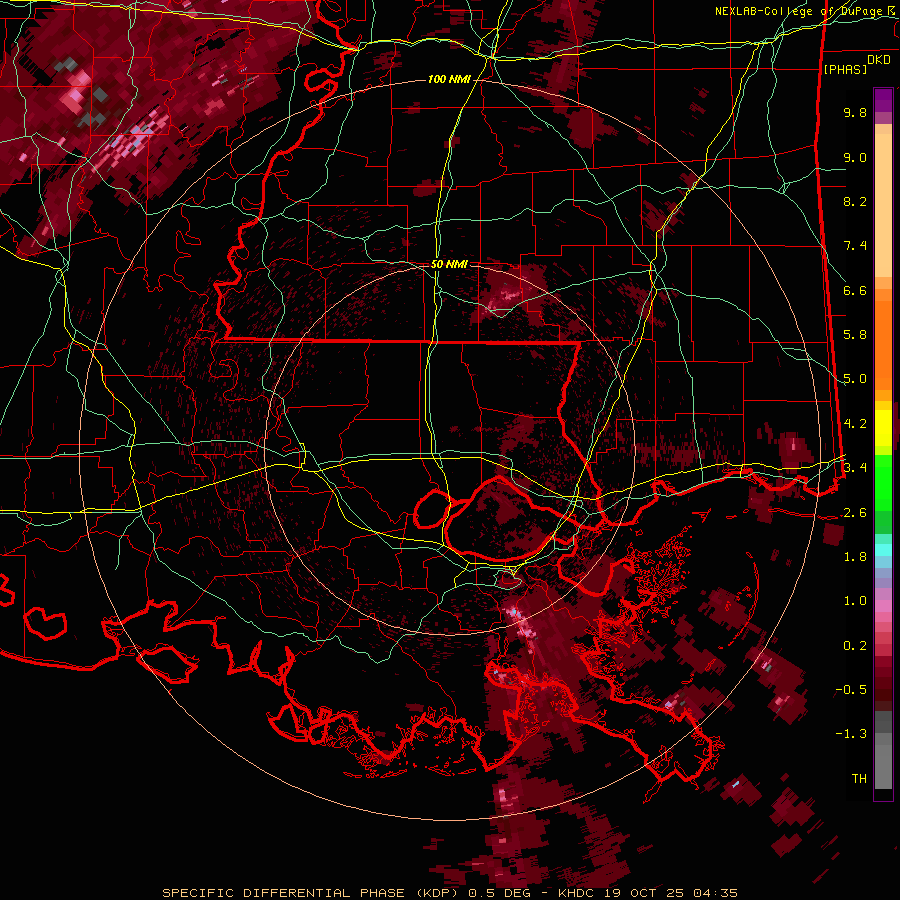Click the 100 NMI range ring label
The image size is (900, 900).
pyautogui.click(x=449, y=79)
